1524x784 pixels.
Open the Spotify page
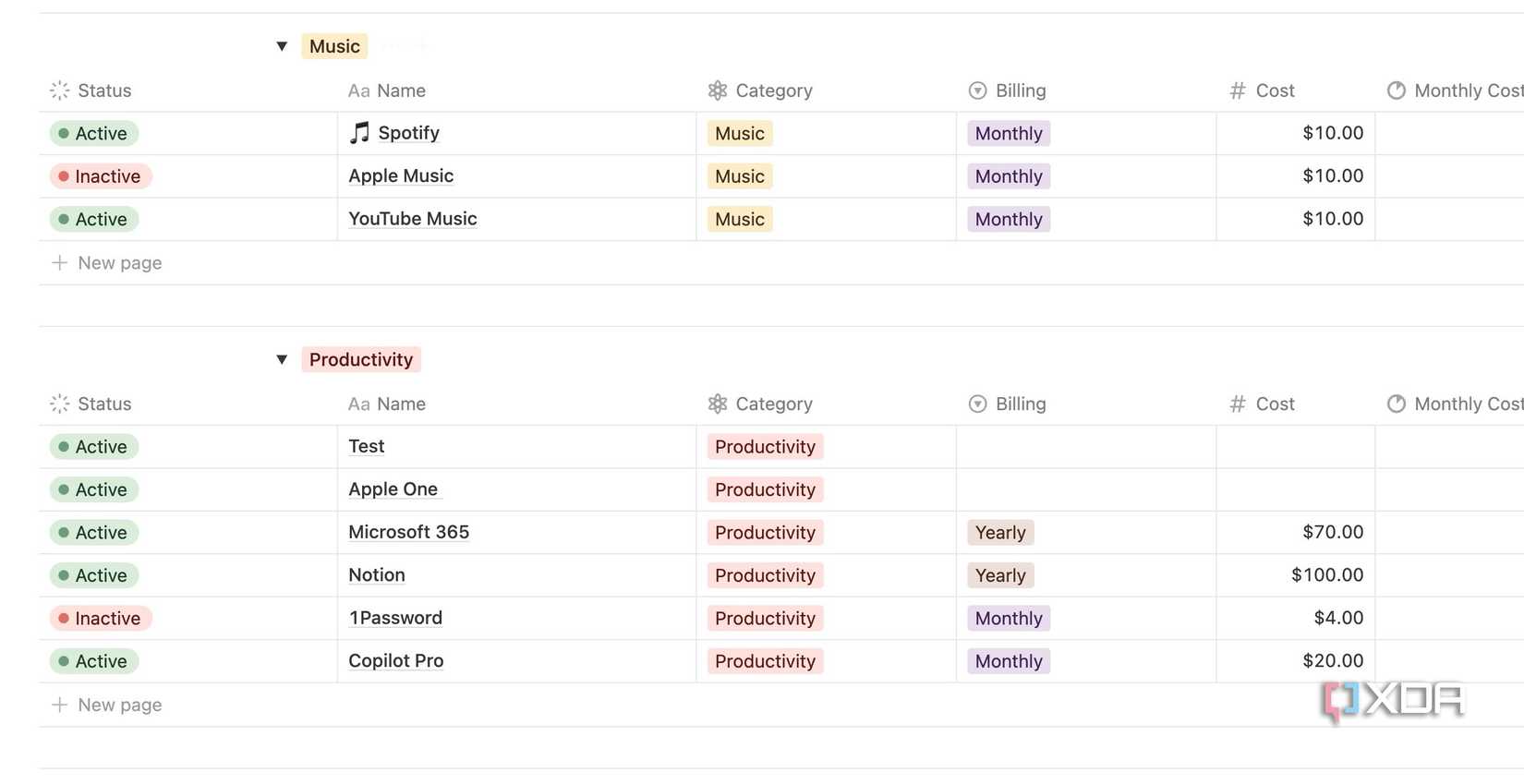point(408,133)
